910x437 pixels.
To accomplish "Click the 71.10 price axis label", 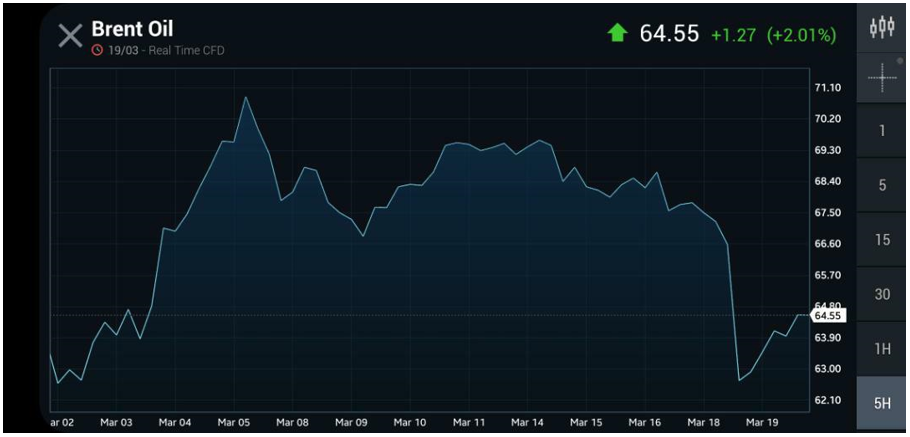I will click(827, 88).
